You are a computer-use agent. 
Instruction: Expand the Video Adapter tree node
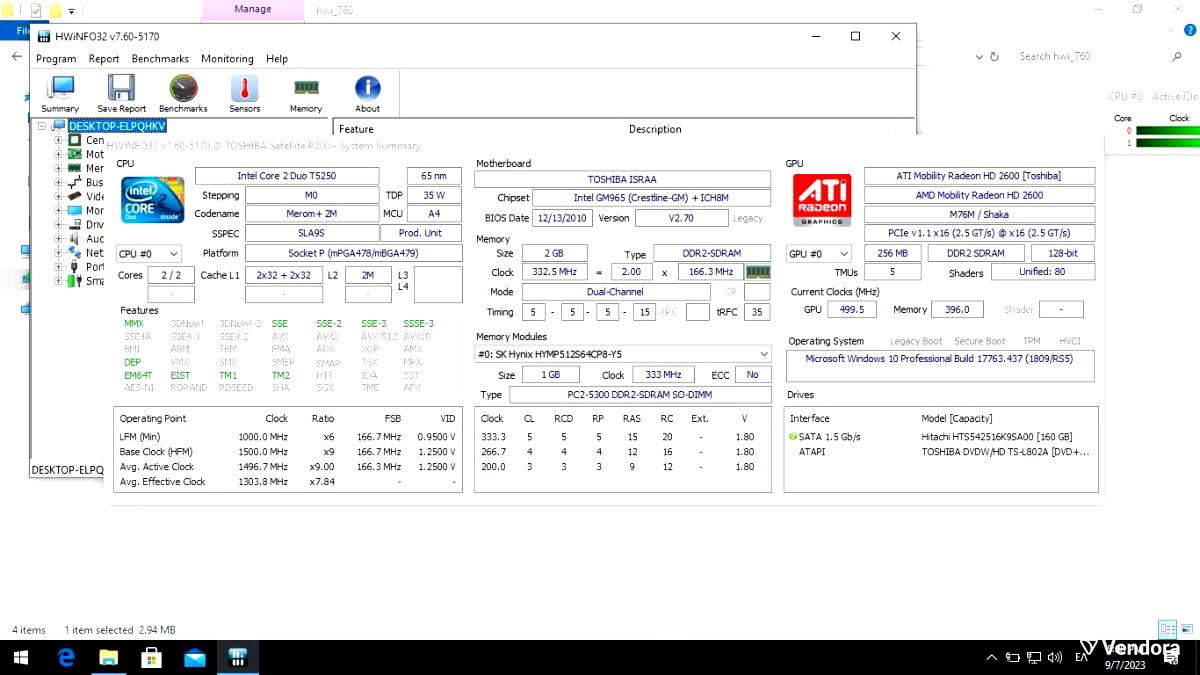point(59,197)
